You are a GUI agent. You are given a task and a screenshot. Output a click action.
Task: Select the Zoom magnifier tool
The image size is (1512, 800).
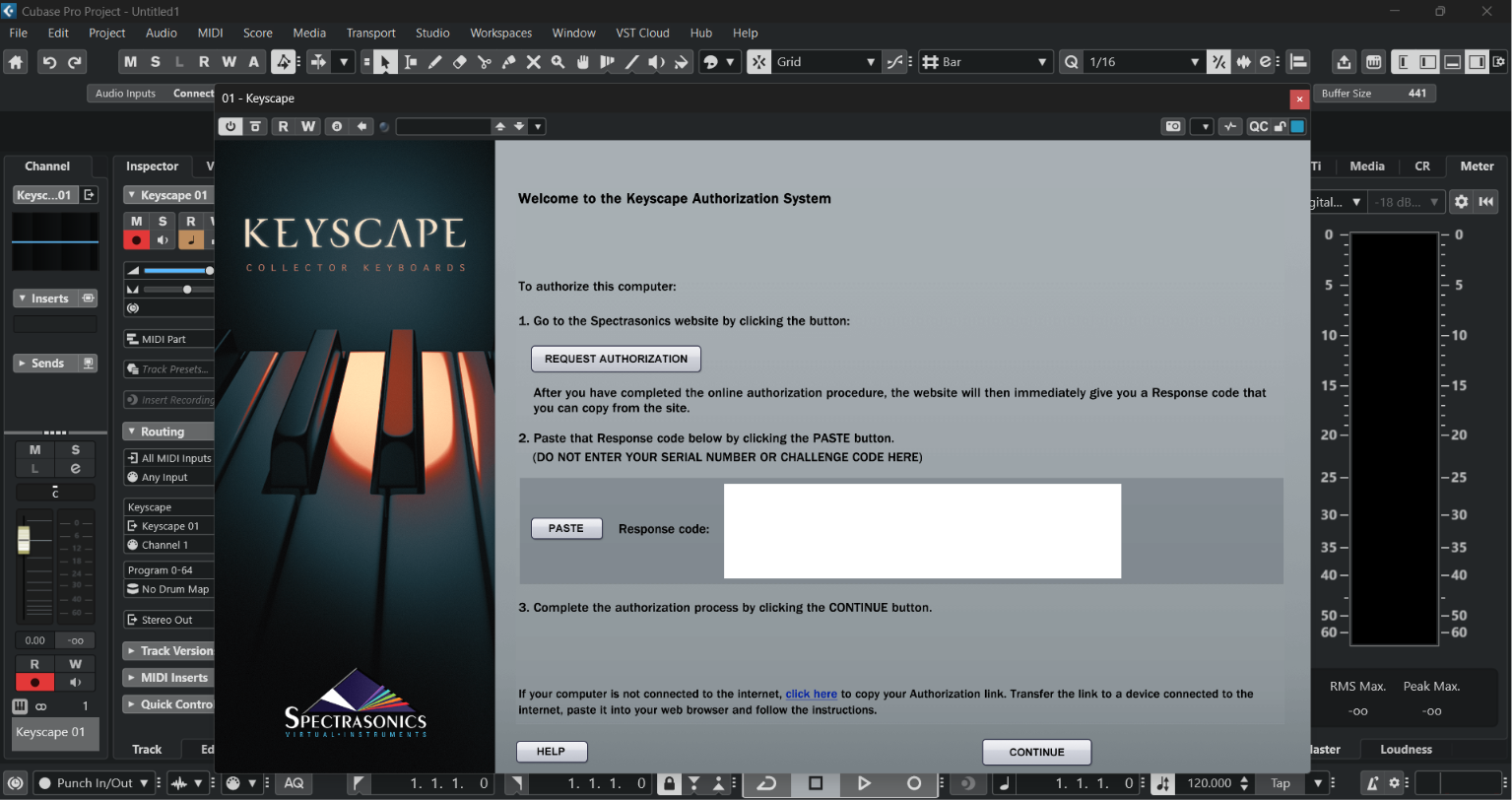coord(558,62)
